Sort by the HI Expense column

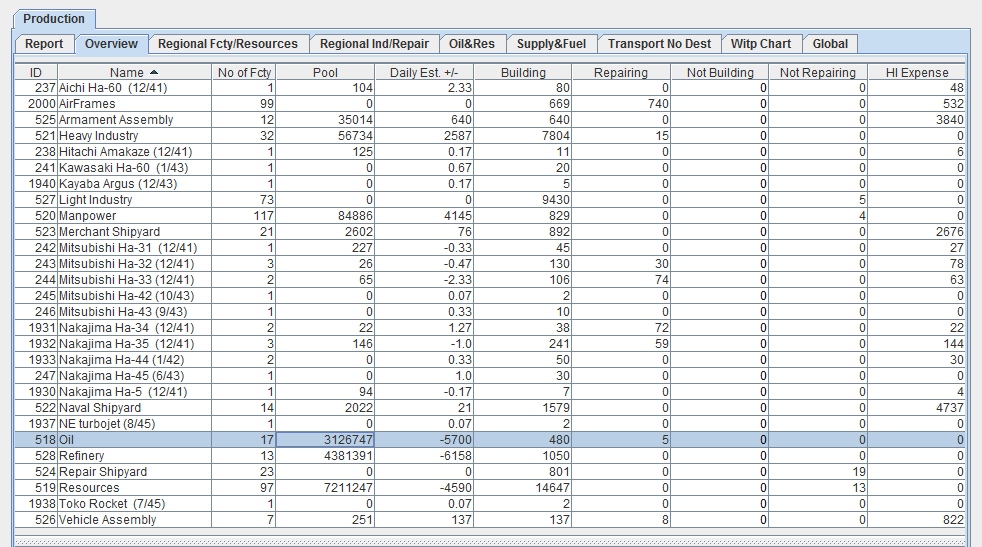click(917, 73)
